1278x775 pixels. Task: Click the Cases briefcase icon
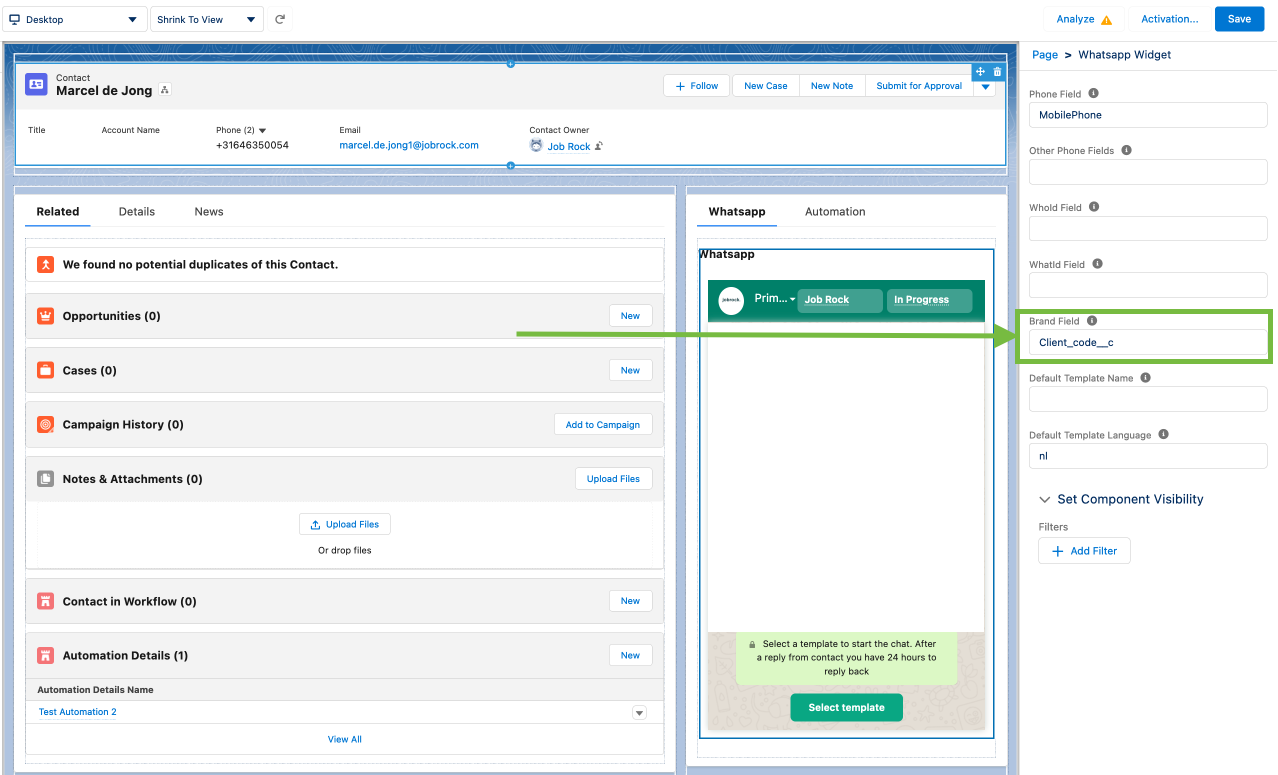pyautogui.click(x=45, y=370)
